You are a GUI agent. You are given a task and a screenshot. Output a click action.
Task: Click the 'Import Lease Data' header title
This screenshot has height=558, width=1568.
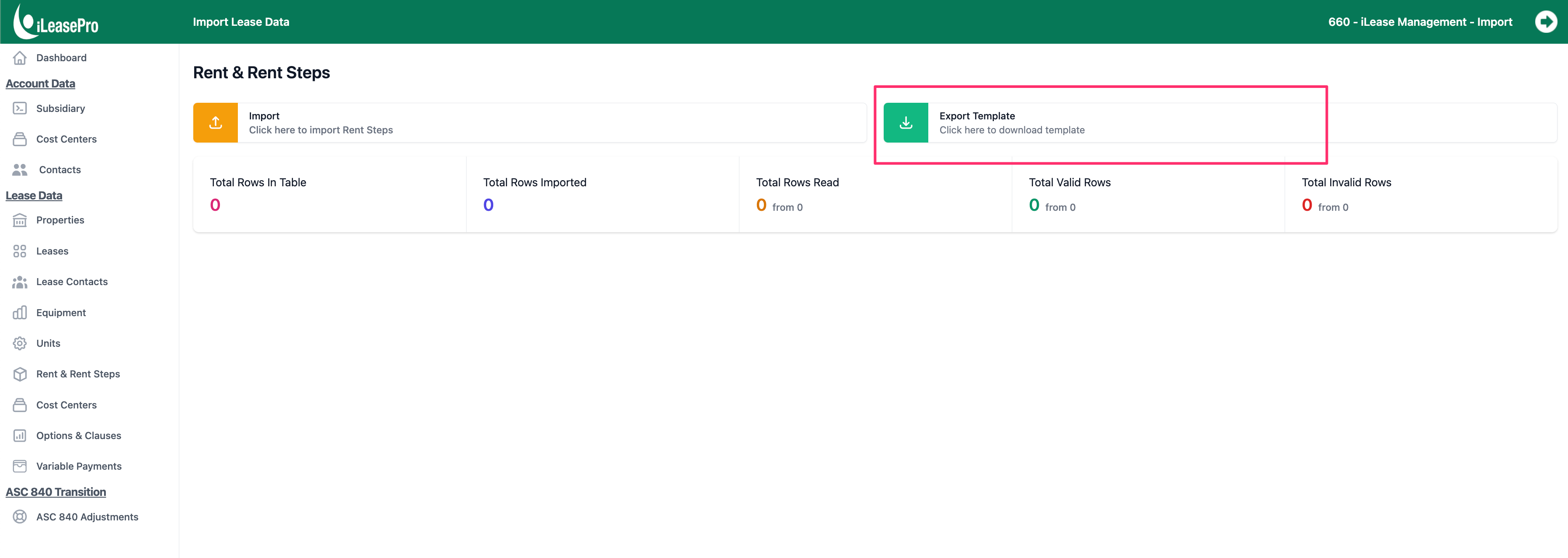click(x=241, y=22)
